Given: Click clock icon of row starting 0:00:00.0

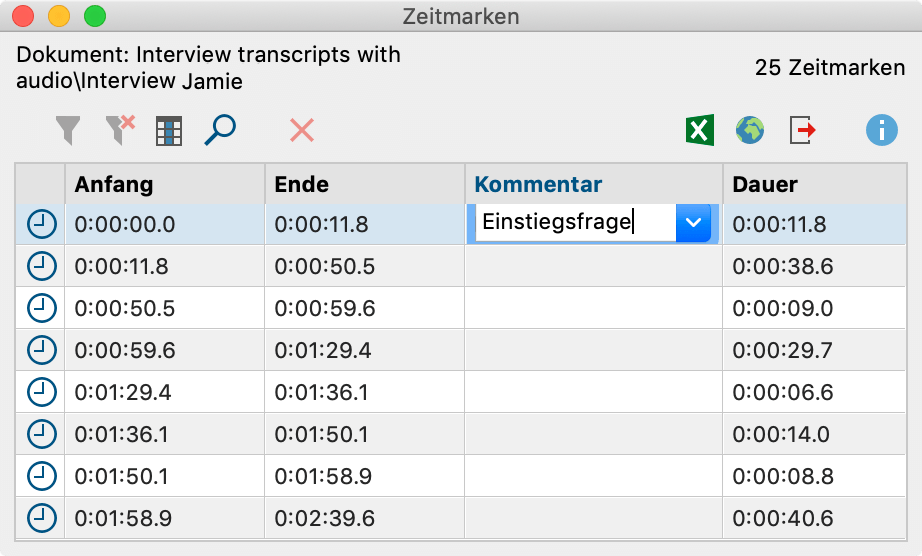Looking at the screenshot, I should [42, 224].
